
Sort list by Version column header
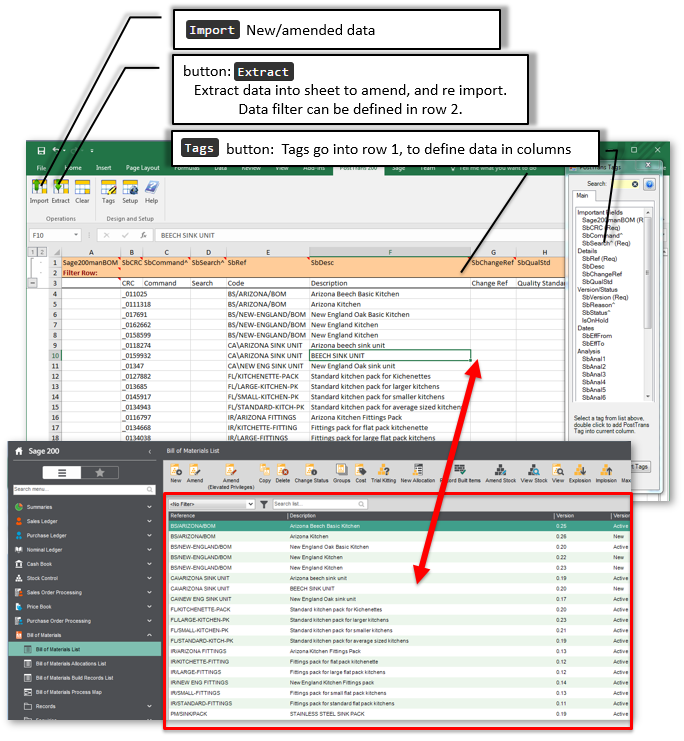582,516
